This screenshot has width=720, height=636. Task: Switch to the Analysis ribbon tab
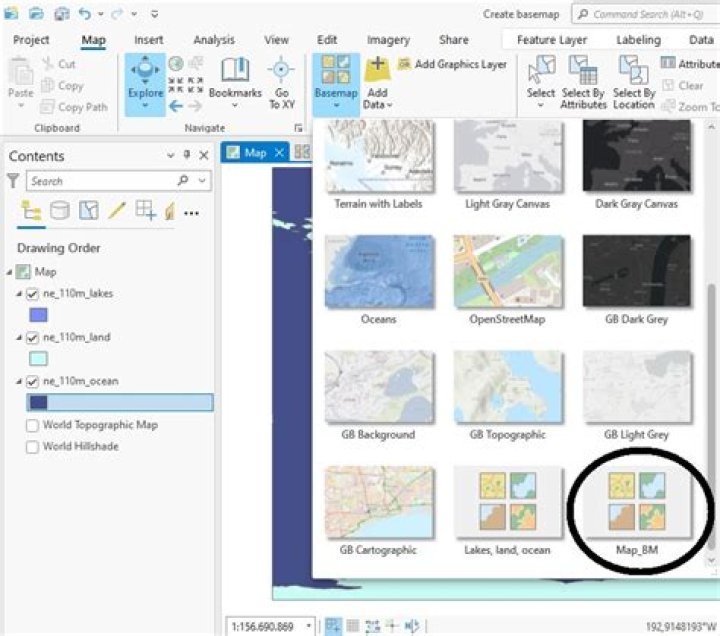214,40
